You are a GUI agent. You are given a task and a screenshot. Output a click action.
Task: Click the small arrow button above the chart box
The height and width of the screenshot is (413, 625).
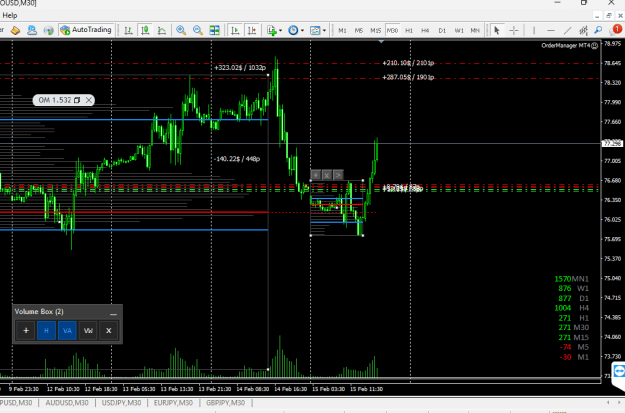pos(338,175)
